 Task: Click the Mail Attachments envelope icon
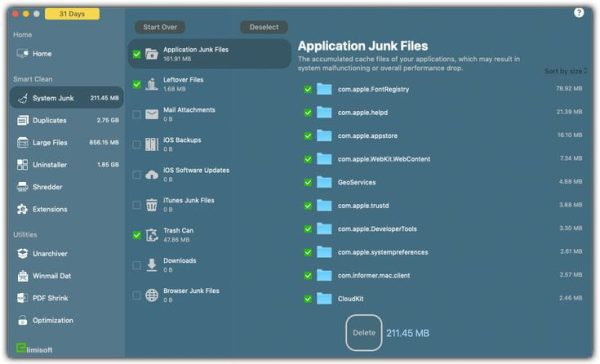pos(152,114)
